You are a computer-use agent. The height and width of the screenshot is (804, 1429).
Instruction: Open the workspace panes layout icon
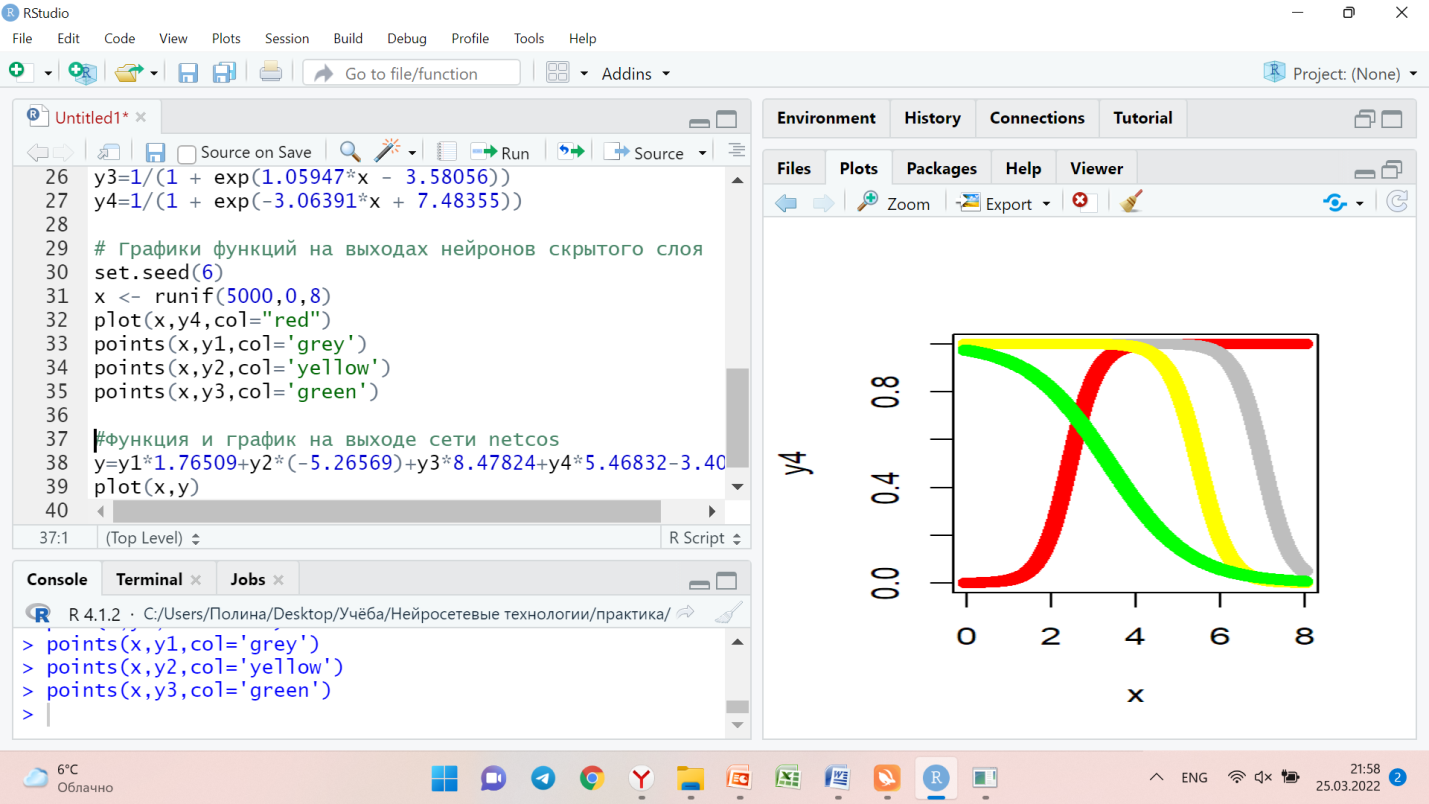(x=557, y=72)
